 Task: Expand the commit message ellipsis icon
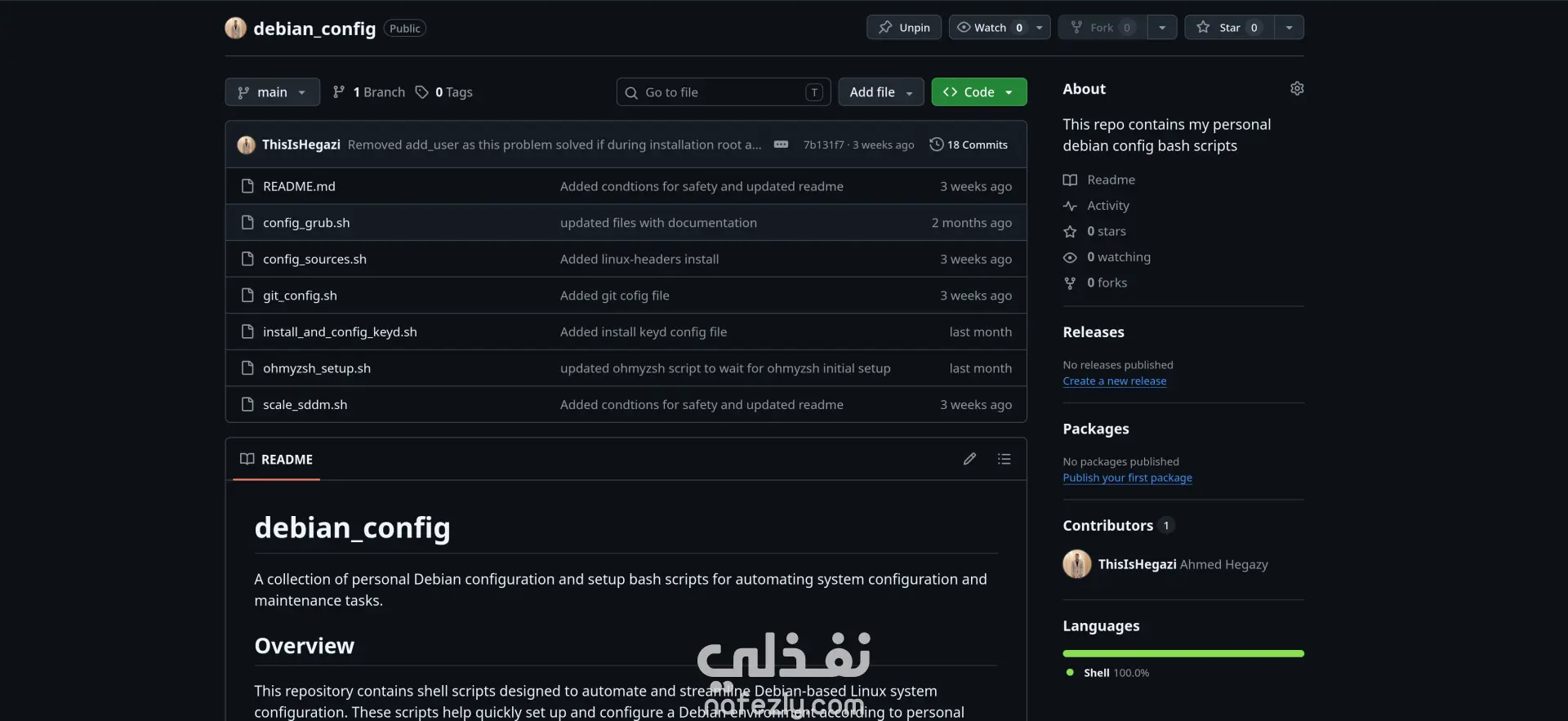coord(781,145)
